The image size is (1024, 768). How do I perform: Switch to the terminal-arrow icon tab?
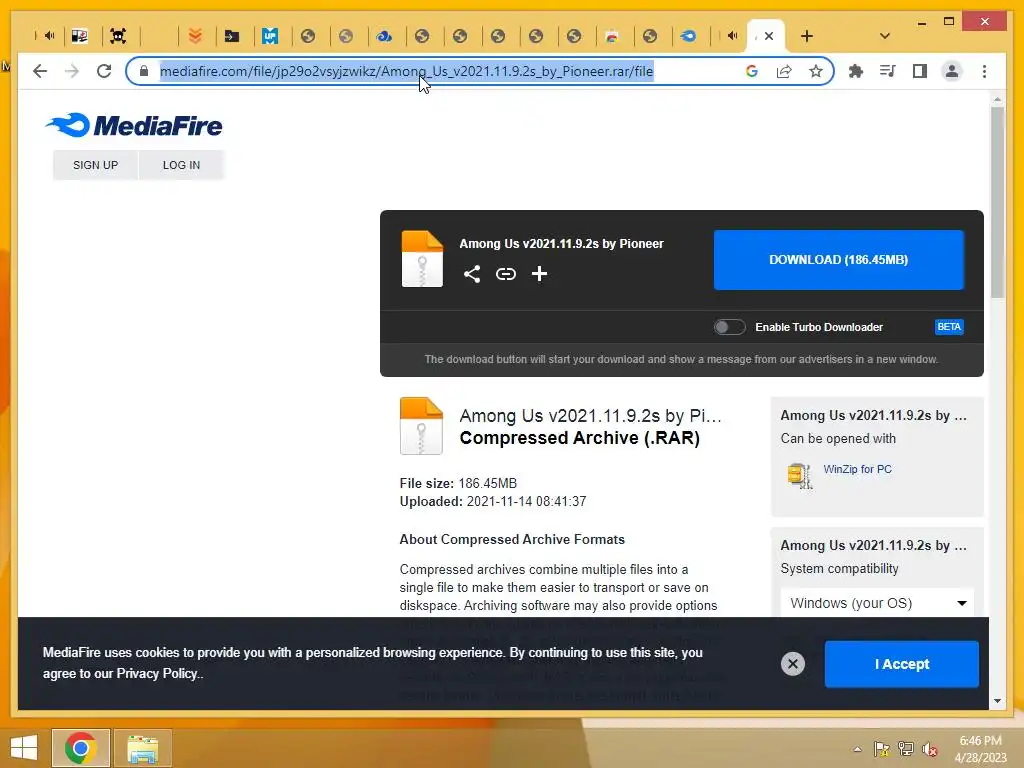(x=232, y=36)
